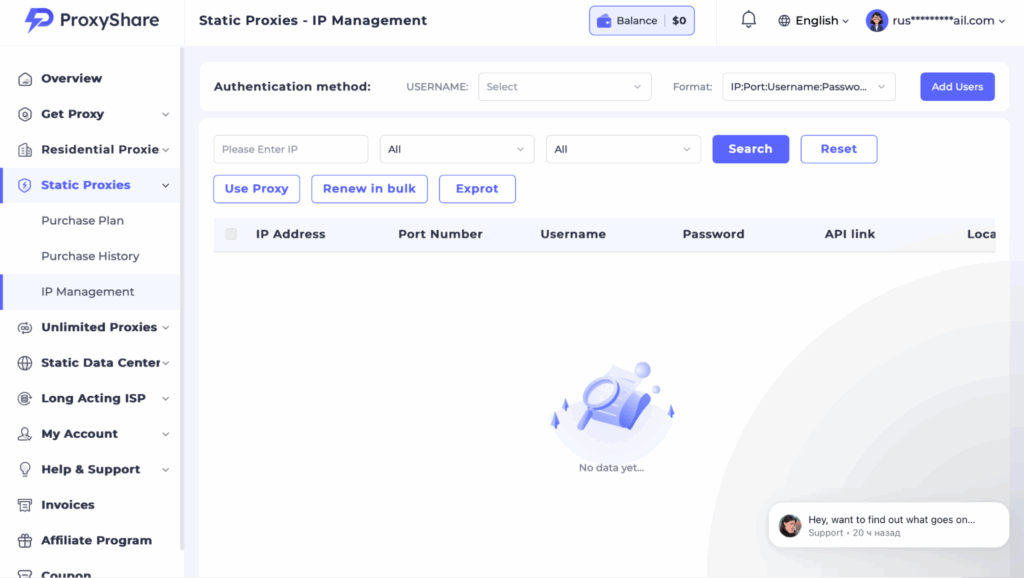Viewport: 1024px width, 578px height.
Task: Click the Get Proxy target icon
Action: coord(25,114)
